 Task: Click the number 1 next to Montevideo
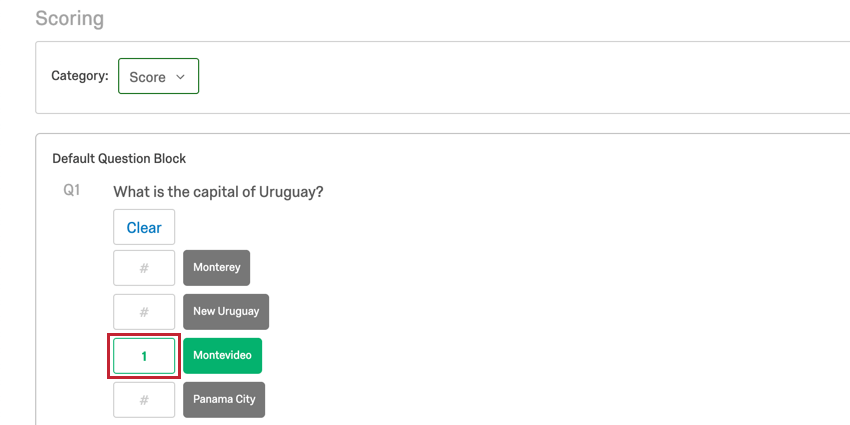(144, 356)
